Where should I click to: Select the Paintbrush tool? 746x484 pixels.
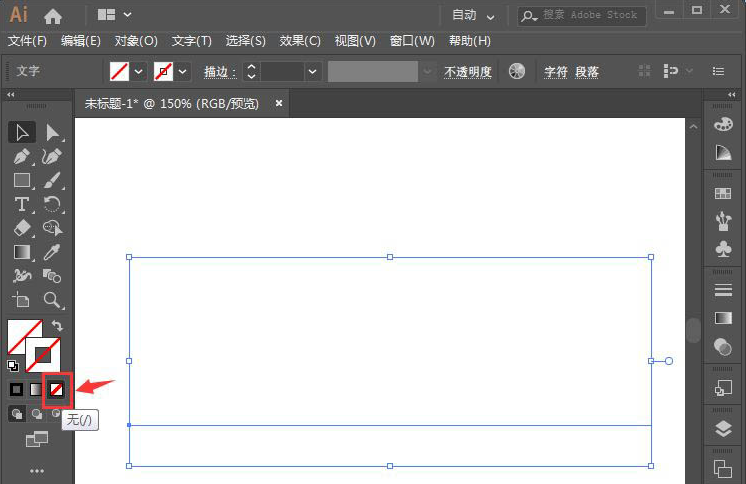coord(52,180)
